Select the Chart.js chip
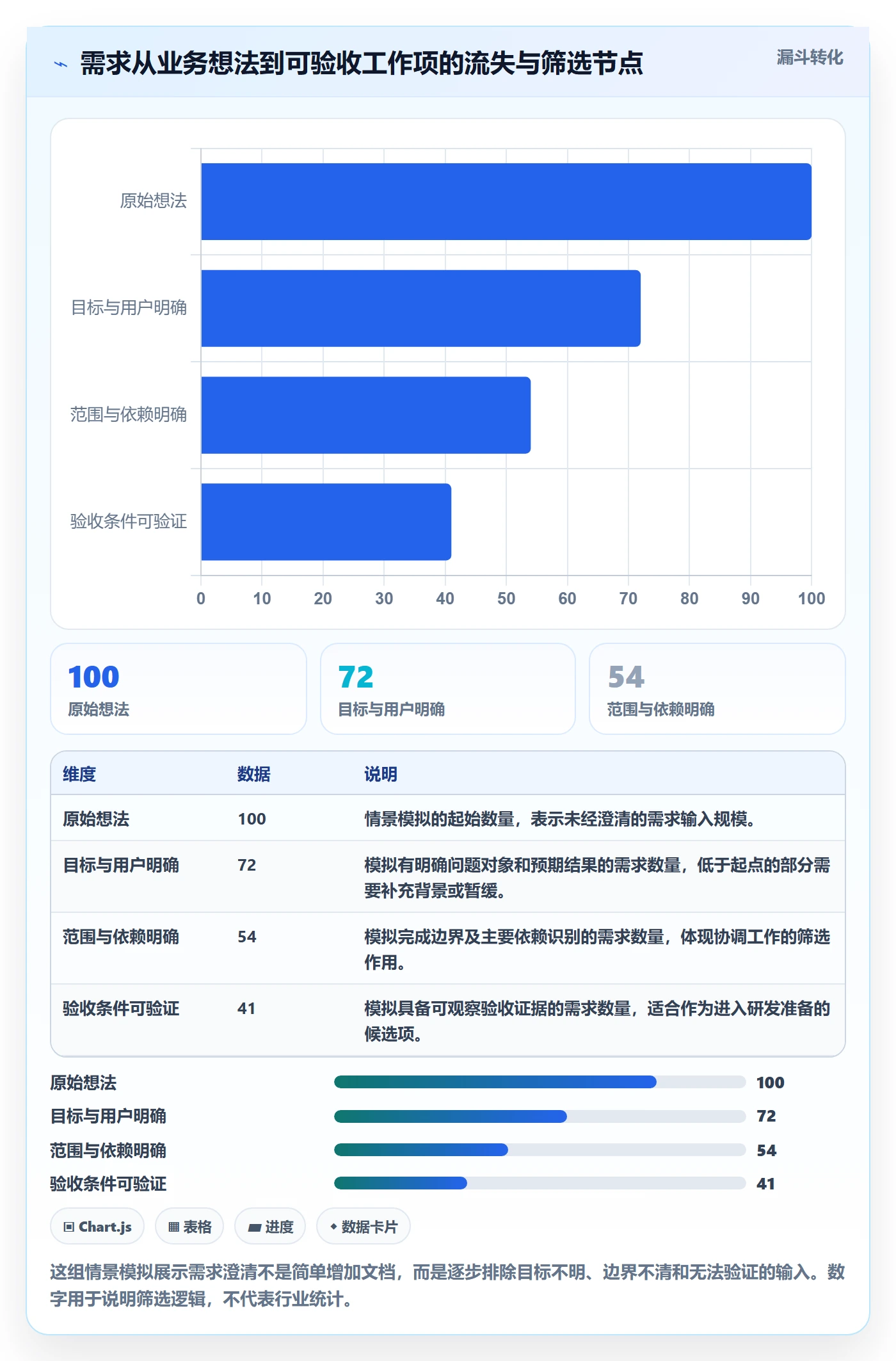The height and width of the screenshot is (1361, 896). [x=97, y=1227]
